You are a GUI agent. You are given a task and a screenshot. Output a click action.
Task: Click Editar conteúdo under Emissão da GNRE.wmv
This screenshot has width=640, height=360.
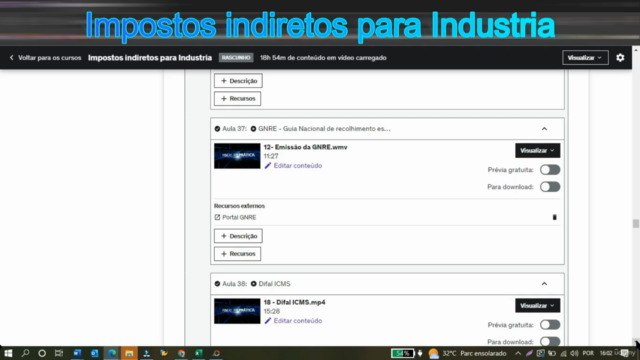click(x=298, y=166)
